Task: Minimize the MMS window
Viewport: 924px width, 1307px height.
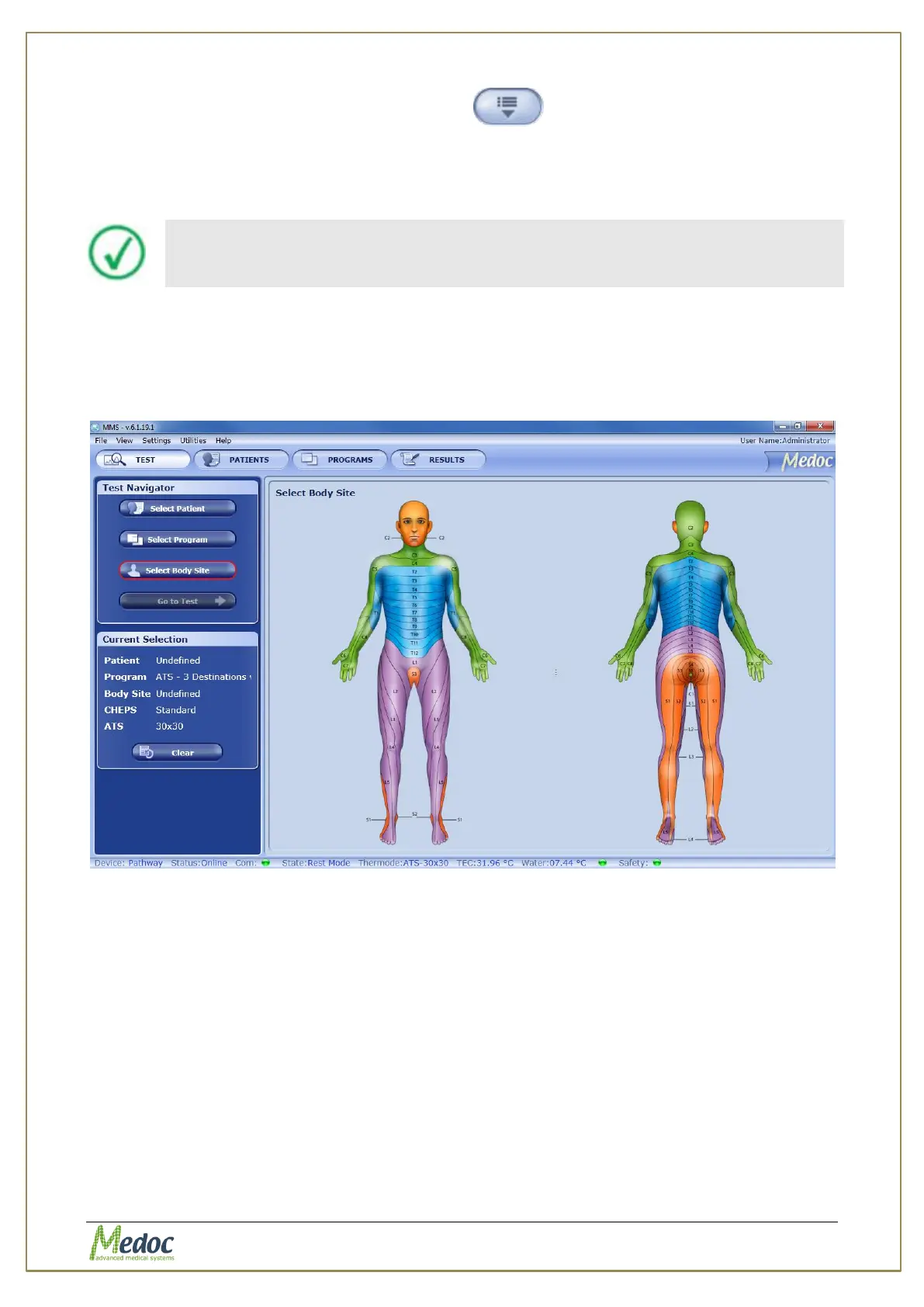Action: pos(783,426)
